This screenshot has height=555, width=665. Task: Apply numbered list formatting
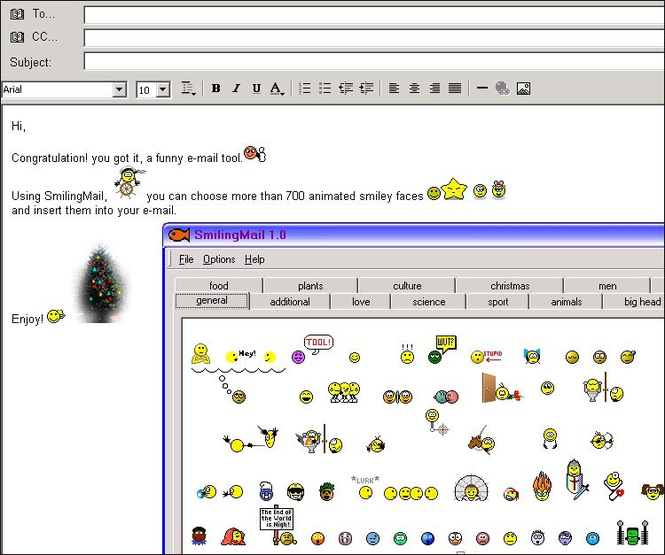pyautogui.click(x=305, y=88)
